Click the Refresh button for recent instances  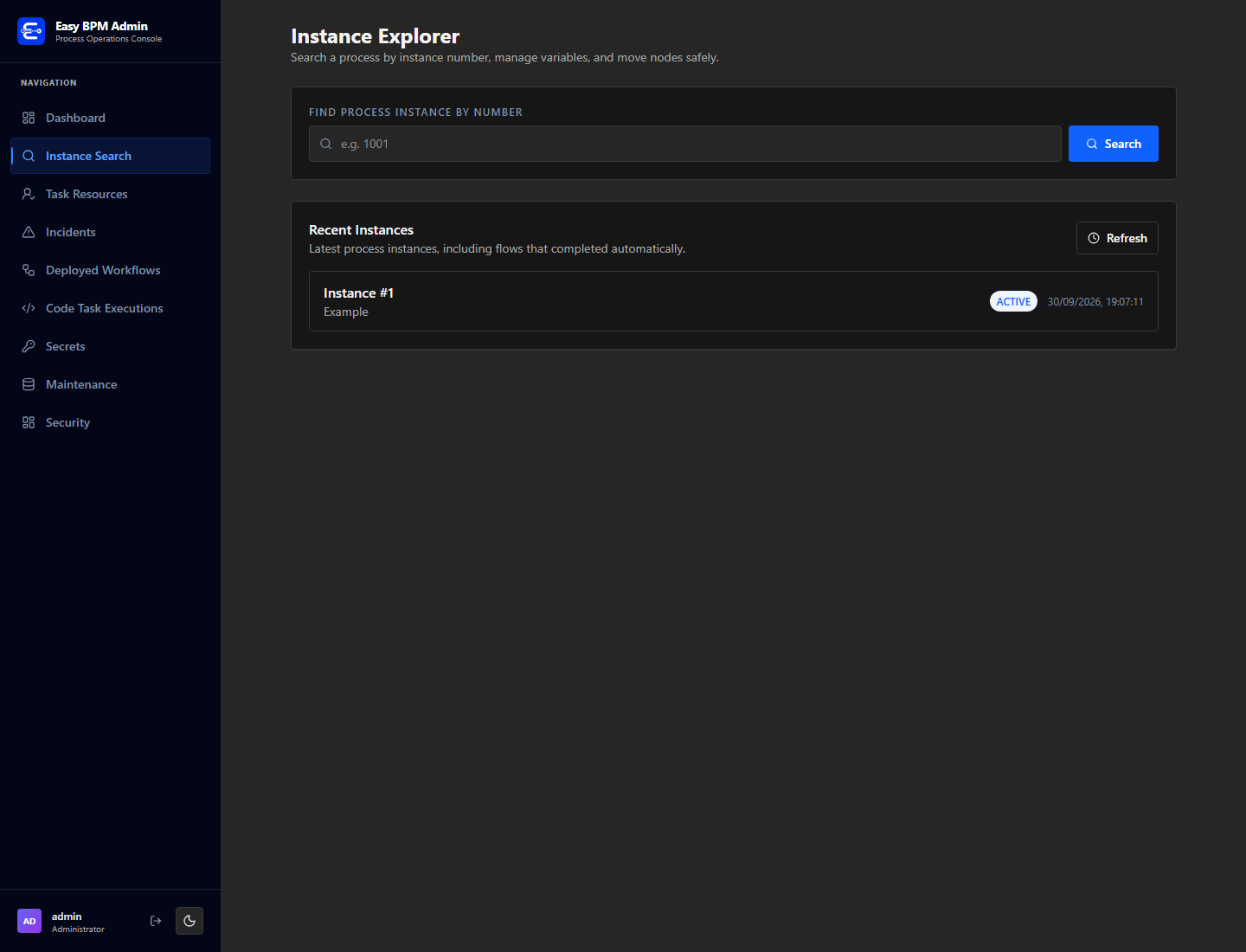point(1117,238)
